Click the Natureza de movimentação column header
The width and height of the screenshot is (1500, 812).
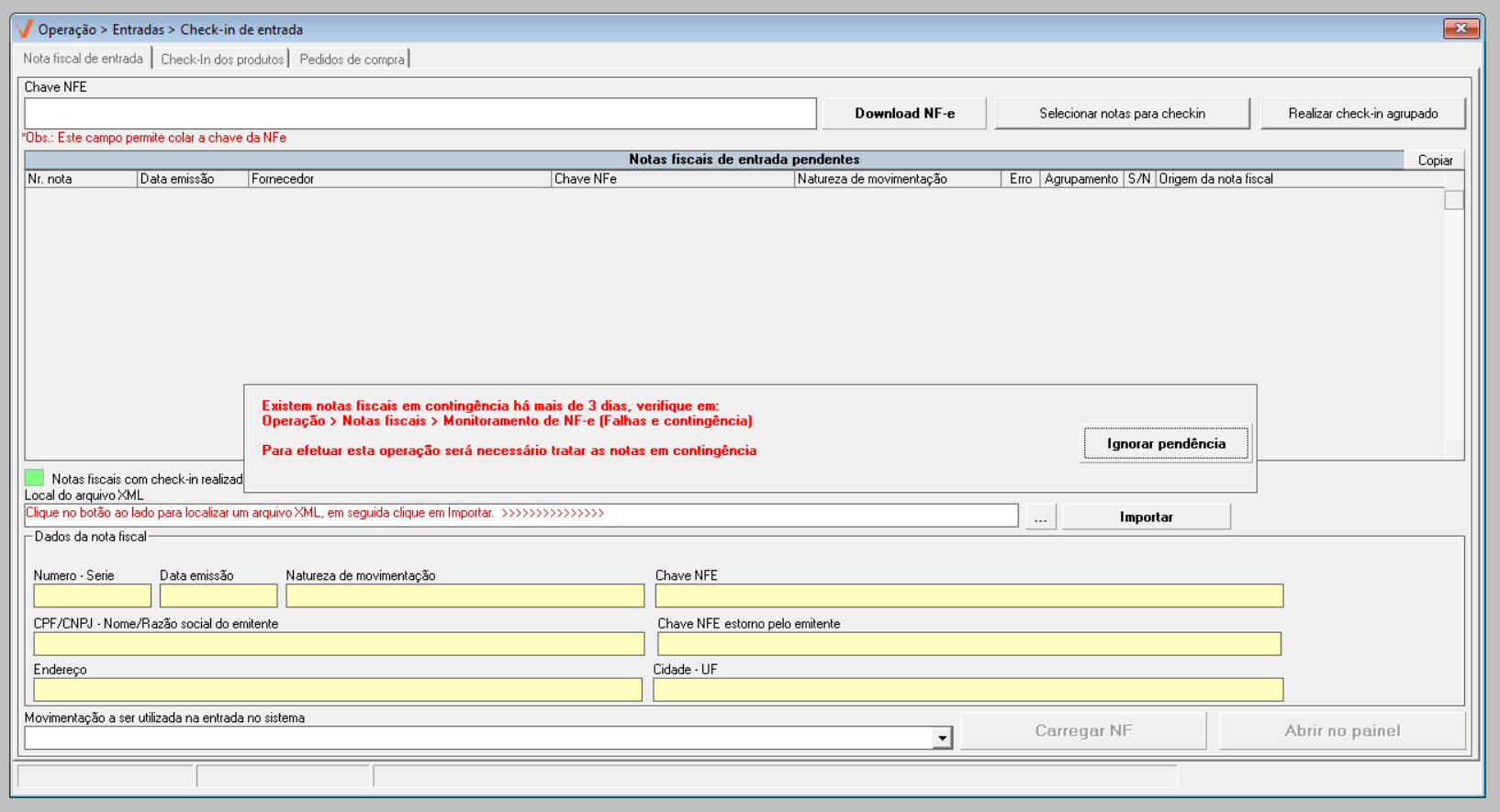[x=897, y=179]
